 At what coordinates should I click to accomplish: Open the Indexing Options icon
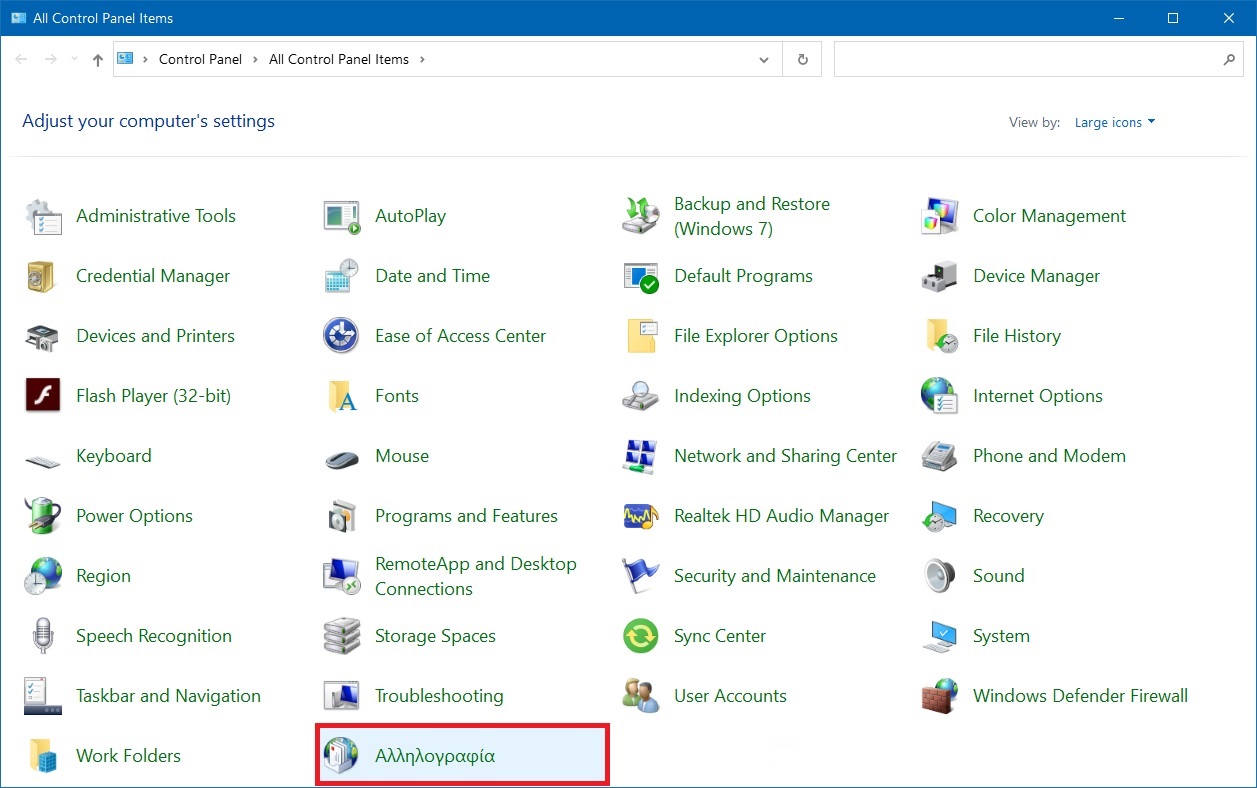pos(641,396)
